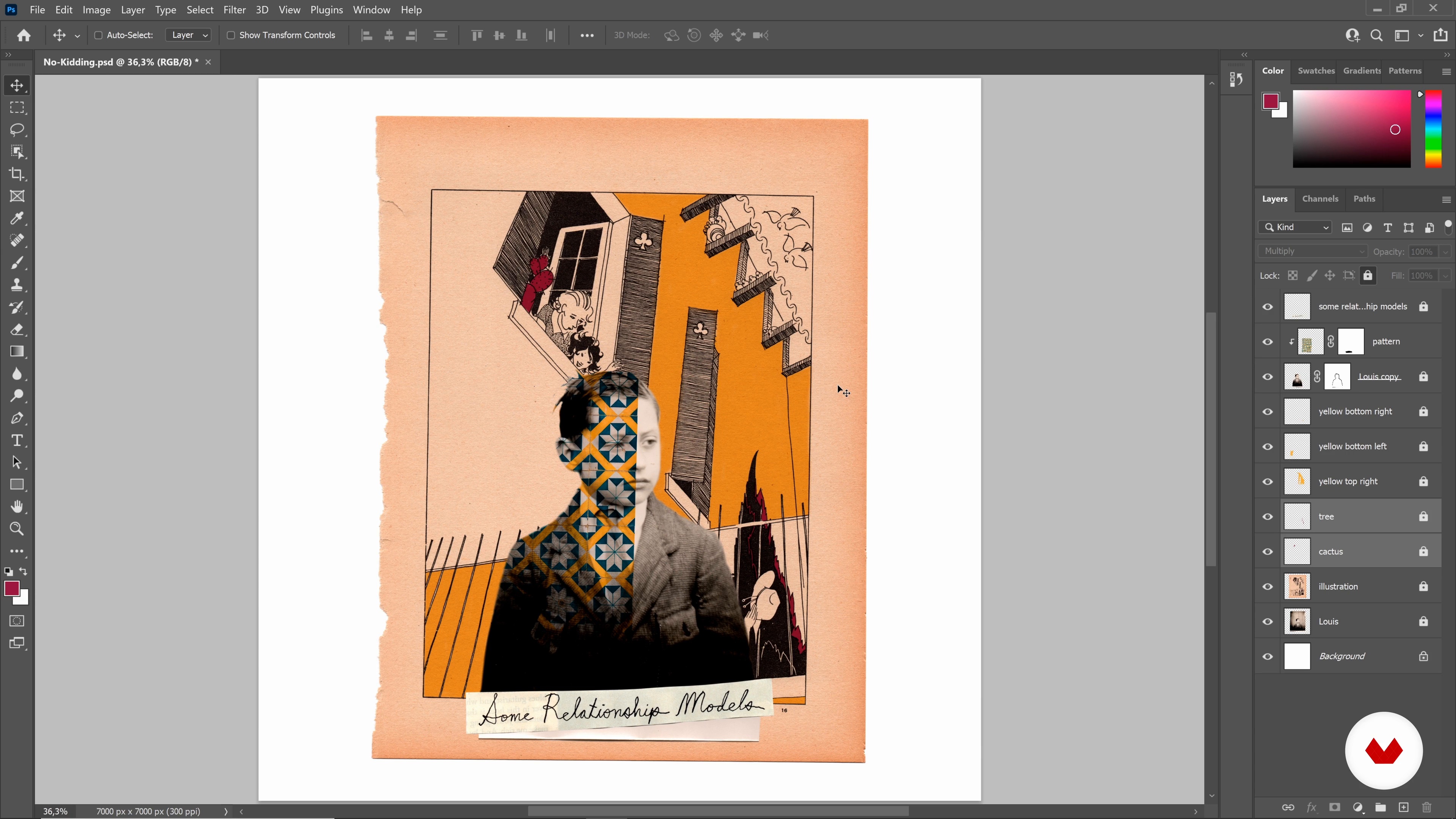Select the Frame tool
The height and width of the screenshot is (819, 1456).
(17, 196)
